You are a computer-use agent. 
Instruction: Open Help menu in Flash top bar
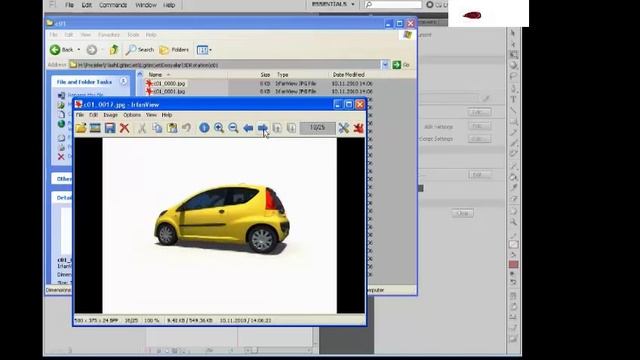click(169, 5)
